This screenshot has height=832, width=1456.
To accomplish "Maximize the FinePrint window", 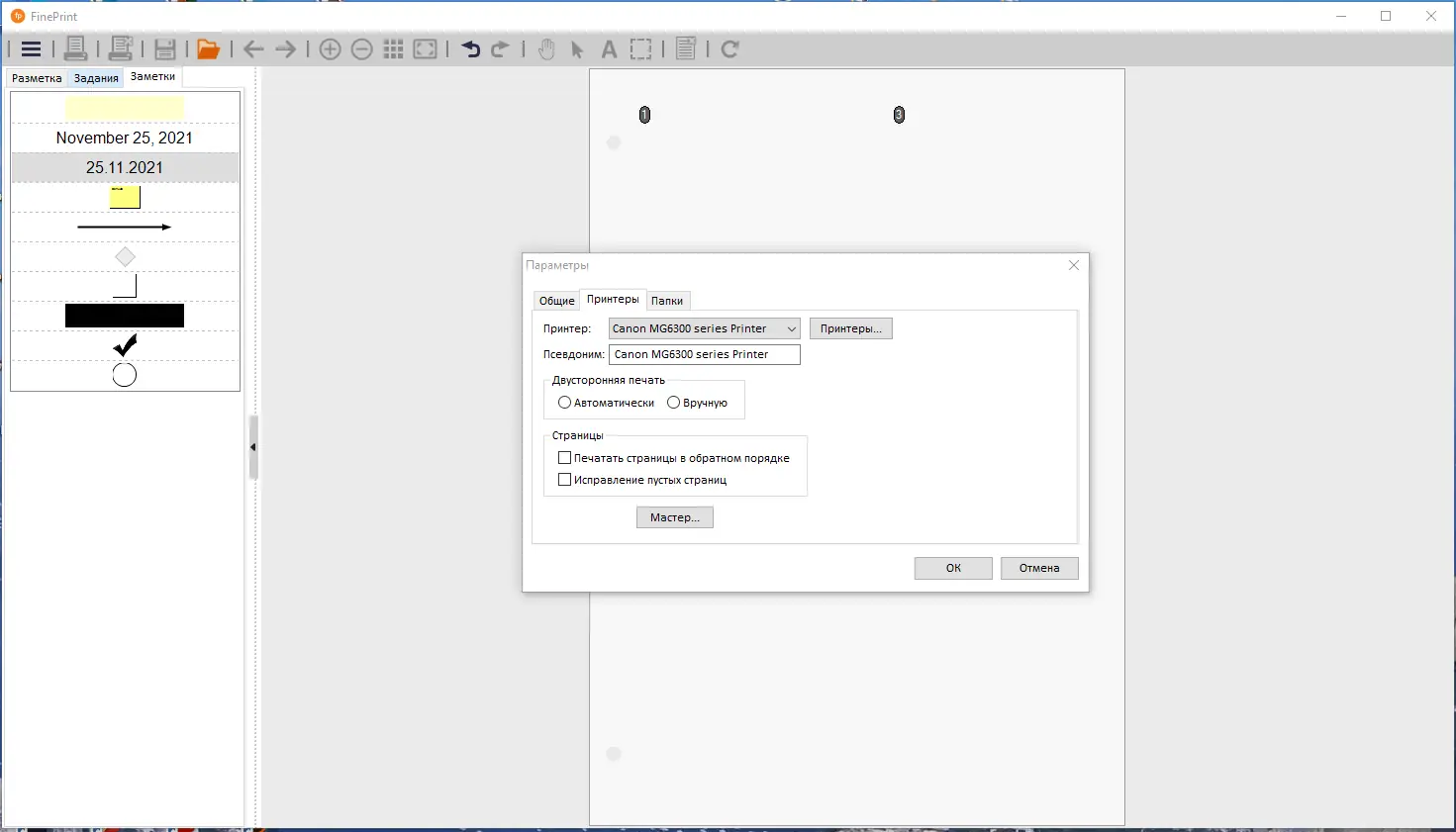I will click(x=1386, y=16).
